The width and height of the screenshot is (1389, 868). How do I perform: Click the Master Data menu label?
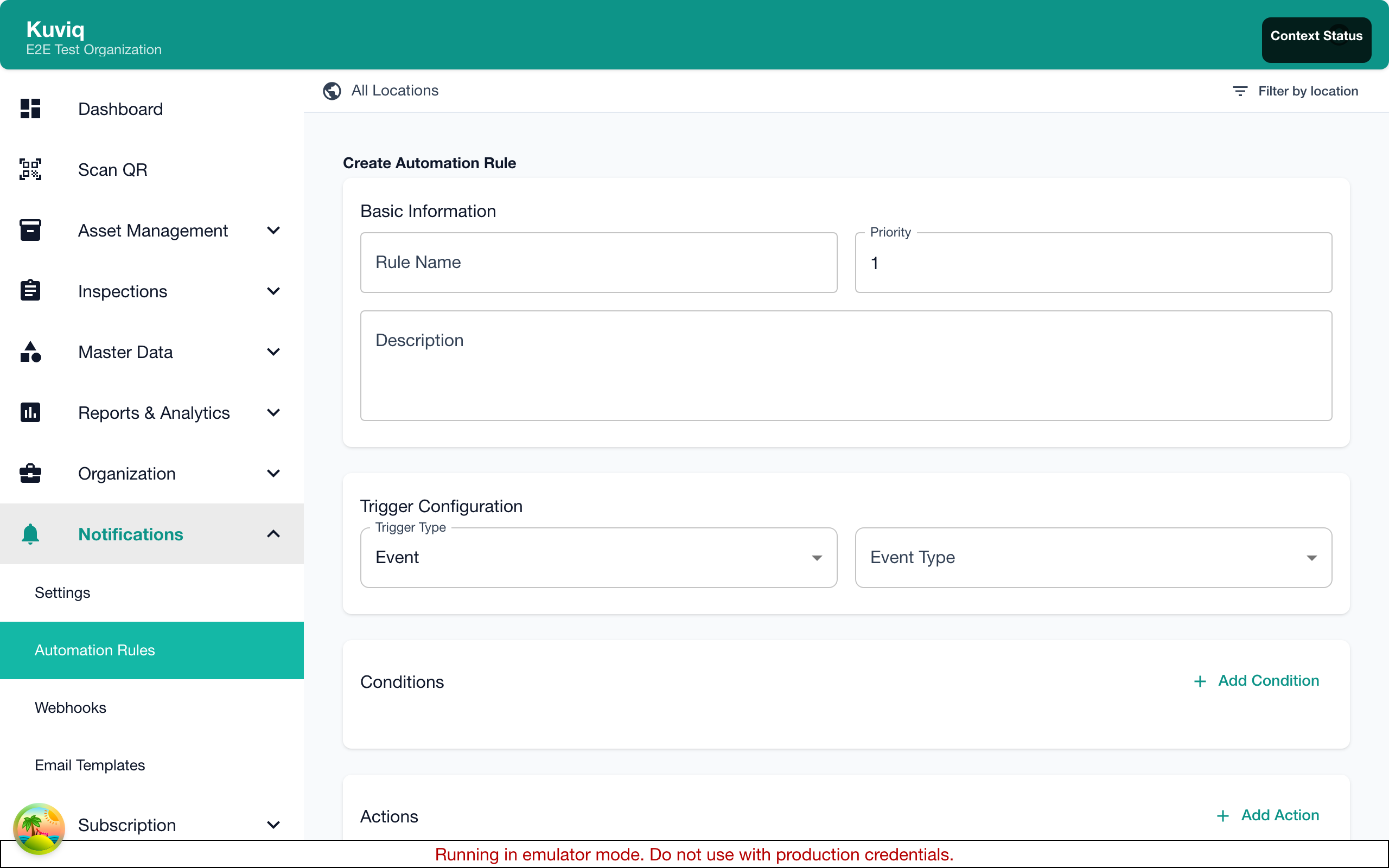[x=125, y=352]
